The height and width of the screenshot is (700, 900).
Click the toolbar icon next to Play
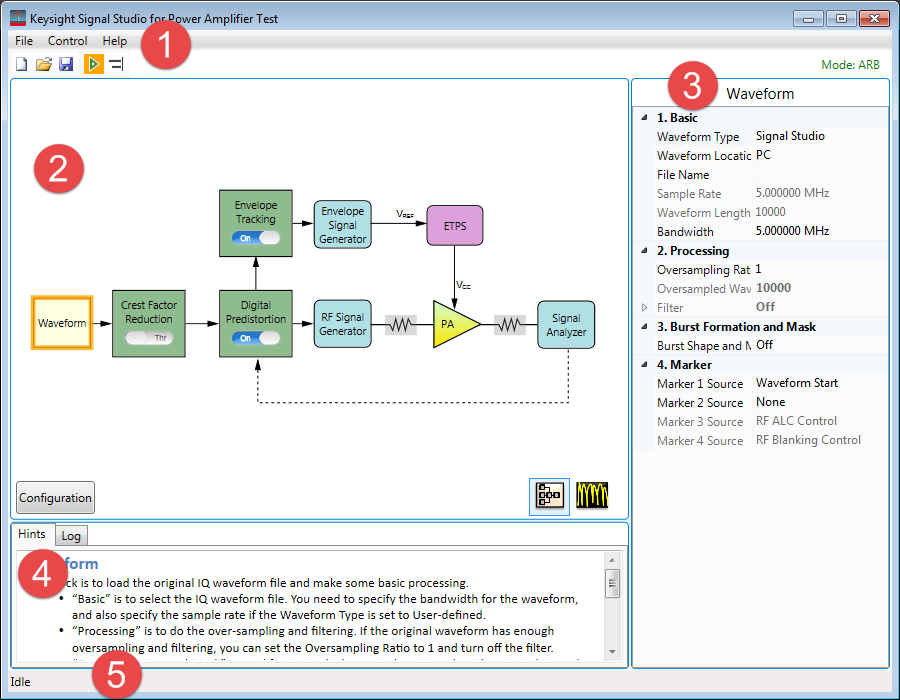pos(117,64)
